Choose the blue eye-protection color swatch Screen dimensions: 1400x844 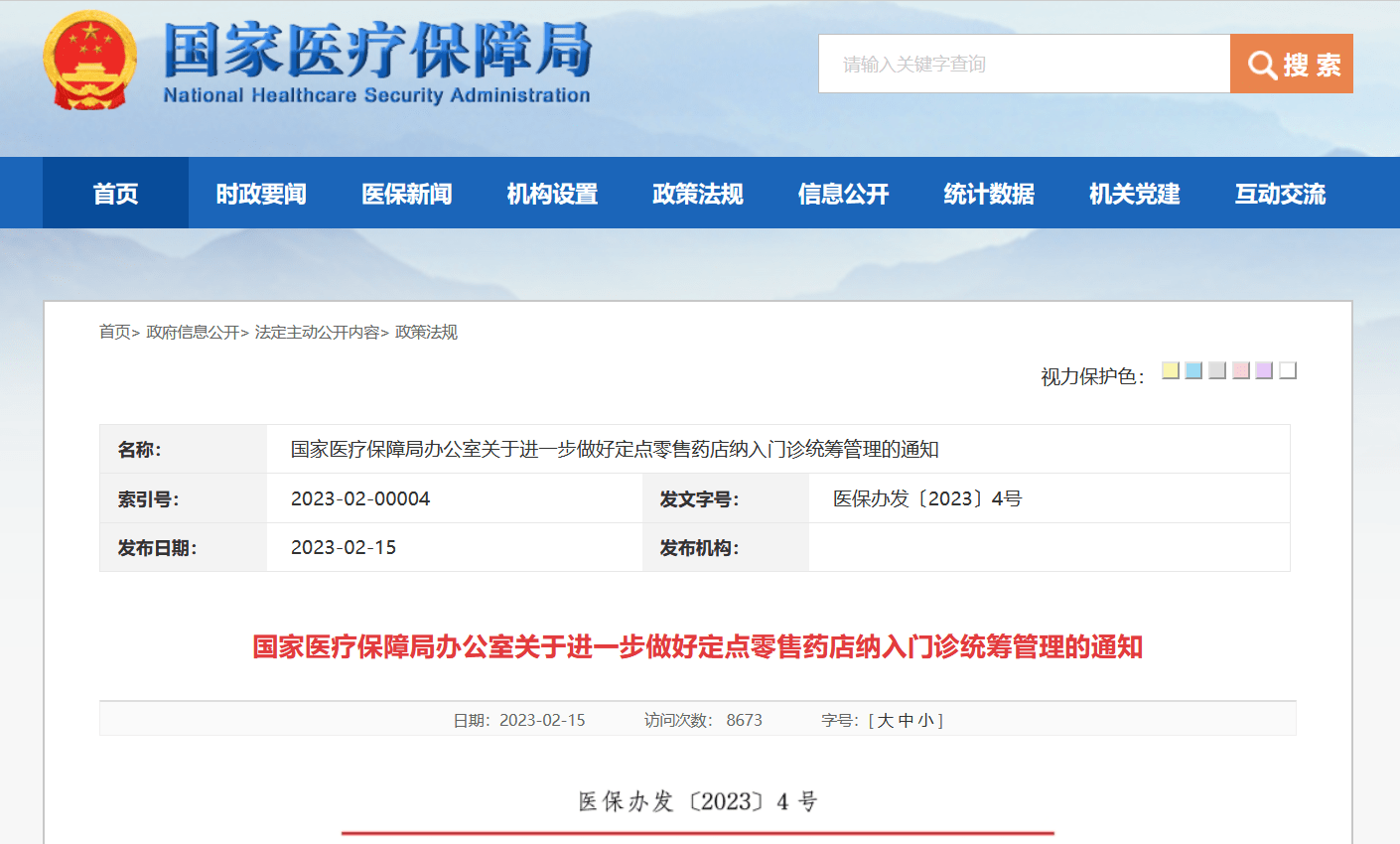click(1193, 370)
